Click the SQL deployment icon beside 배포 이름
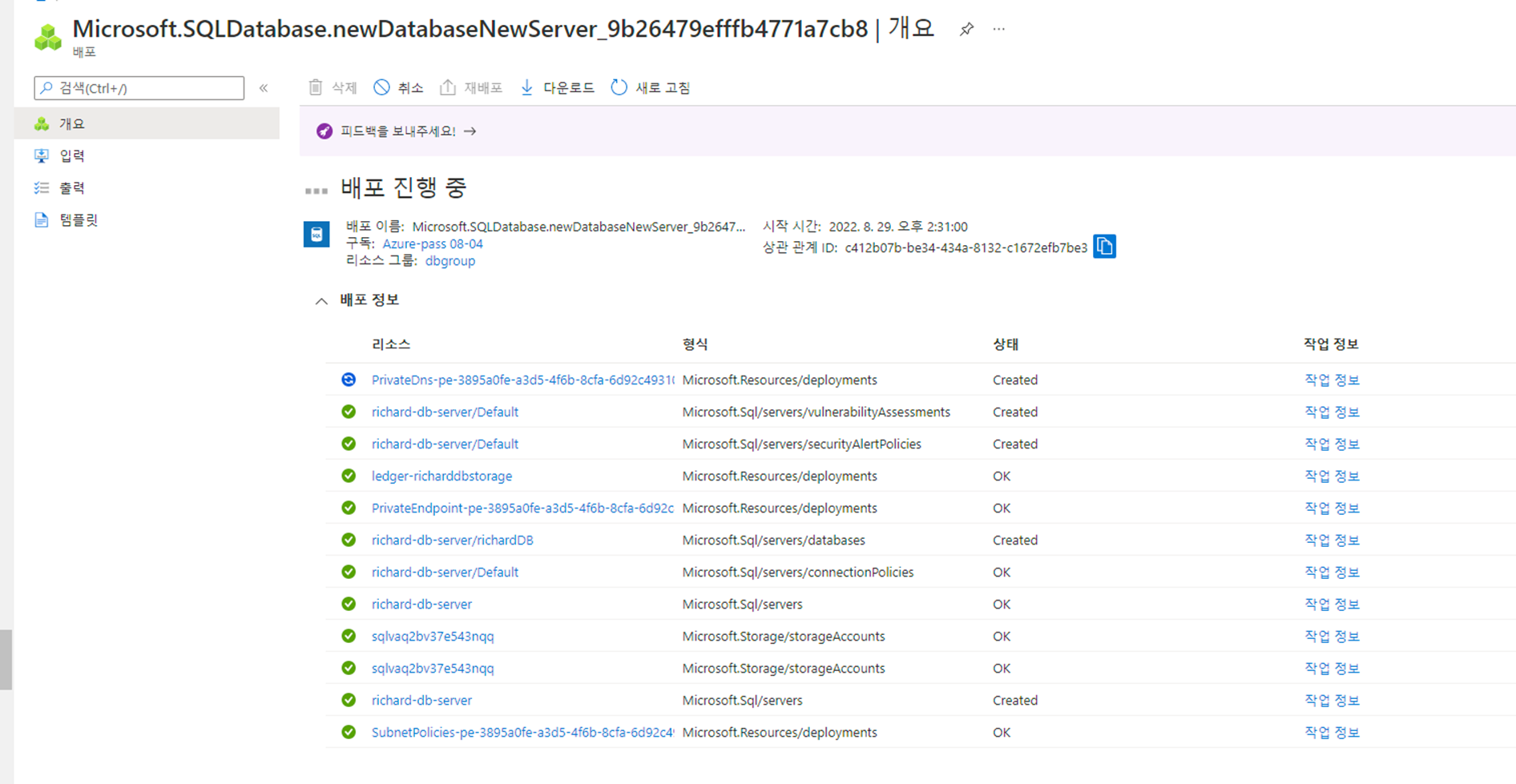The image size is (1516, 784). 317,235
